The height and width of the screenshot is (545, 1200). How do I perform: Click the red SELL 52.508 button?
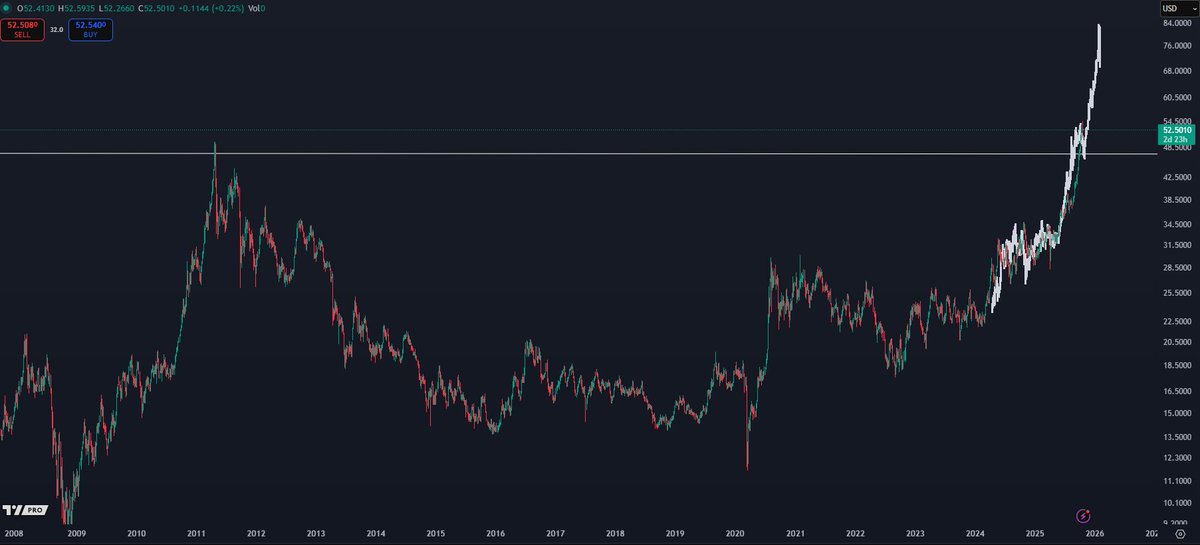click(22, 30)
